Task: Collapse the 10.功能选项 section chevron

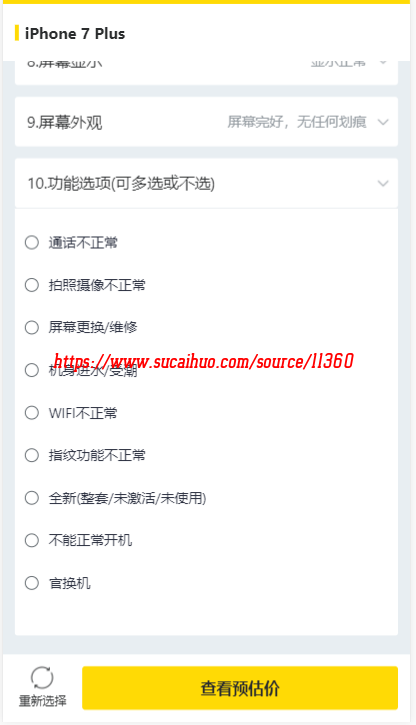Action: tap(383, 184)
